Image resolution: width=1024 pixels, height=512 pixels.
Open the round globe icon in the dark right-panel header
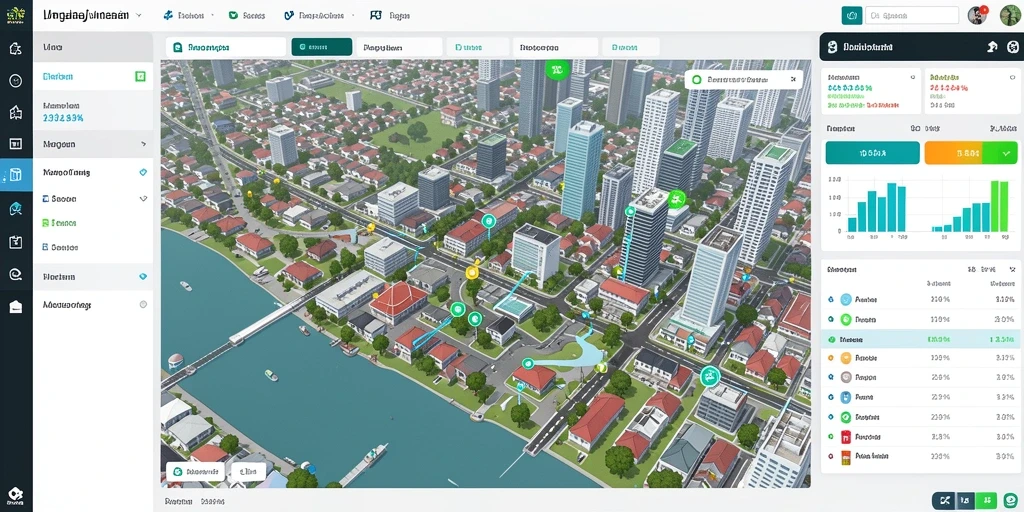(x=1012, y=46)
